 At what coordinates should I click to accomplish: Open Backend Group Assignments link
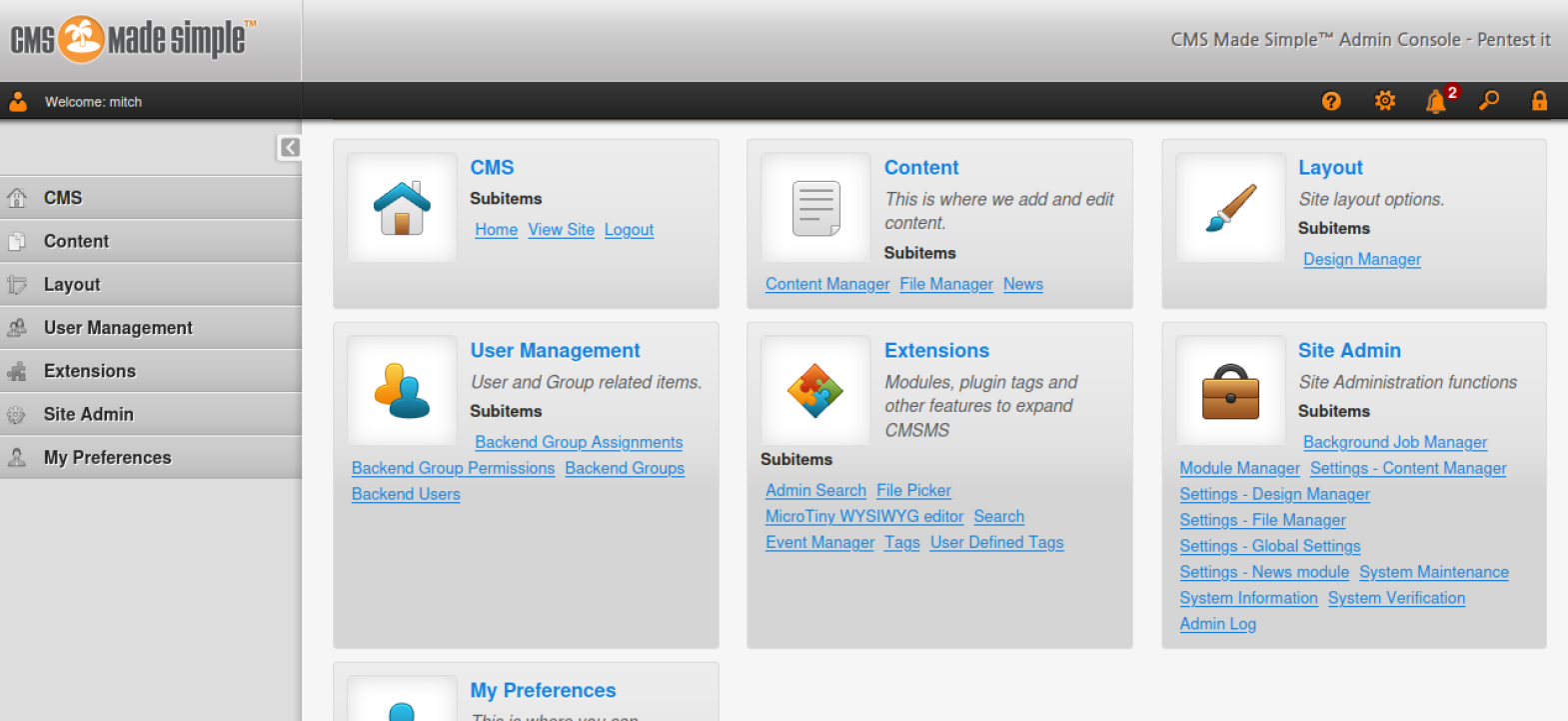pyautogui.click(x=579, y=442)
